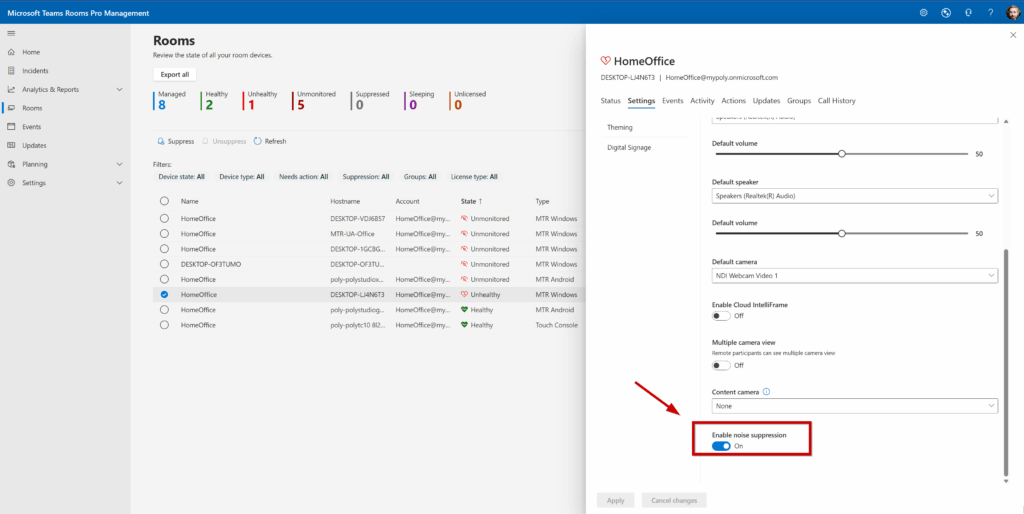1024x514 pixels.
Task: Turn off Enable noise suppression toggle
Action: click(721, 446)
